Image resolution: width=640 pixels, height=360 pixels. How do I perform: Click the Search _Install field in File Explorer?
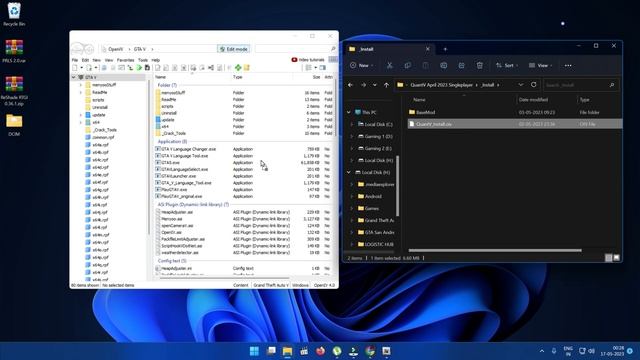point(580,85)
